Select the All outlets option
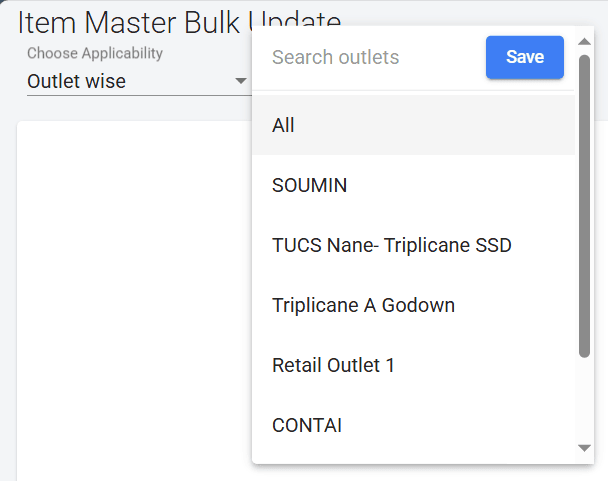Image resolution: width=608 pixels, height=481 pixels. click(x=283, y=126)
